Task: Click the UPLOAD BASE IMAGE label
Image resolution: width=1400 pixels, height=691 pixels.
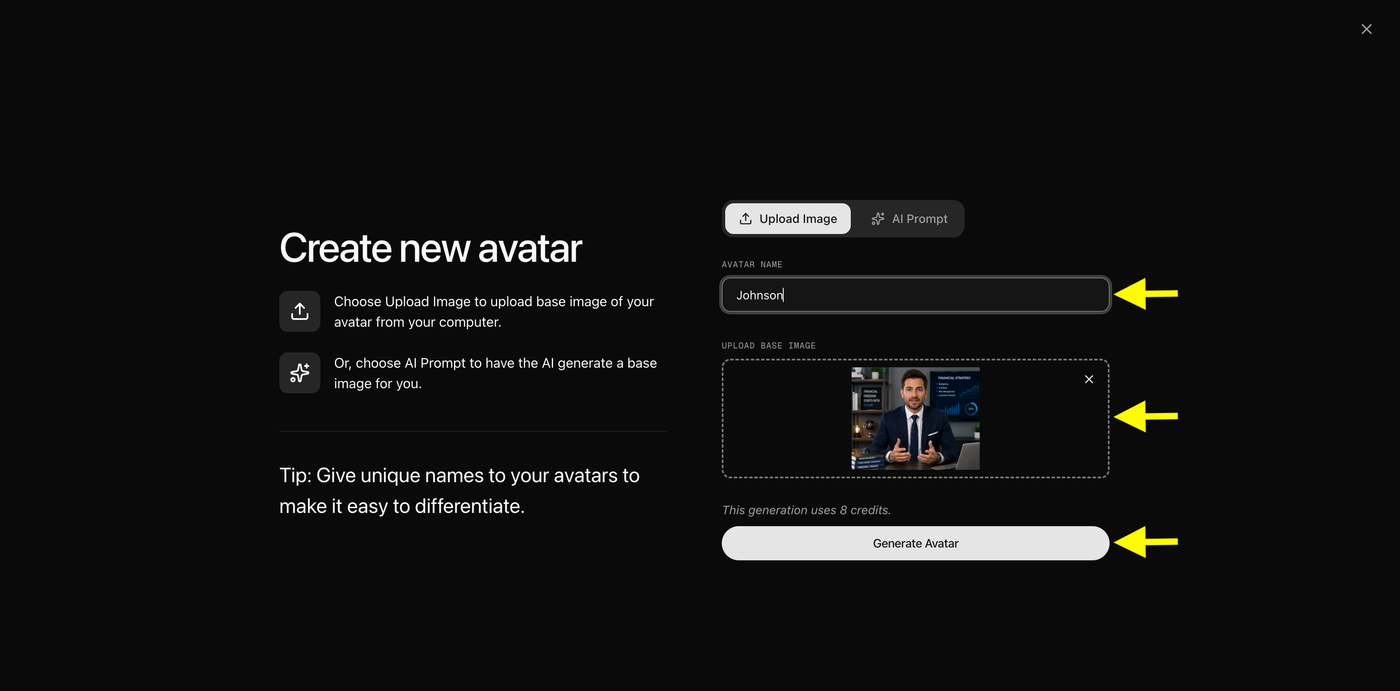Action: 769,346
